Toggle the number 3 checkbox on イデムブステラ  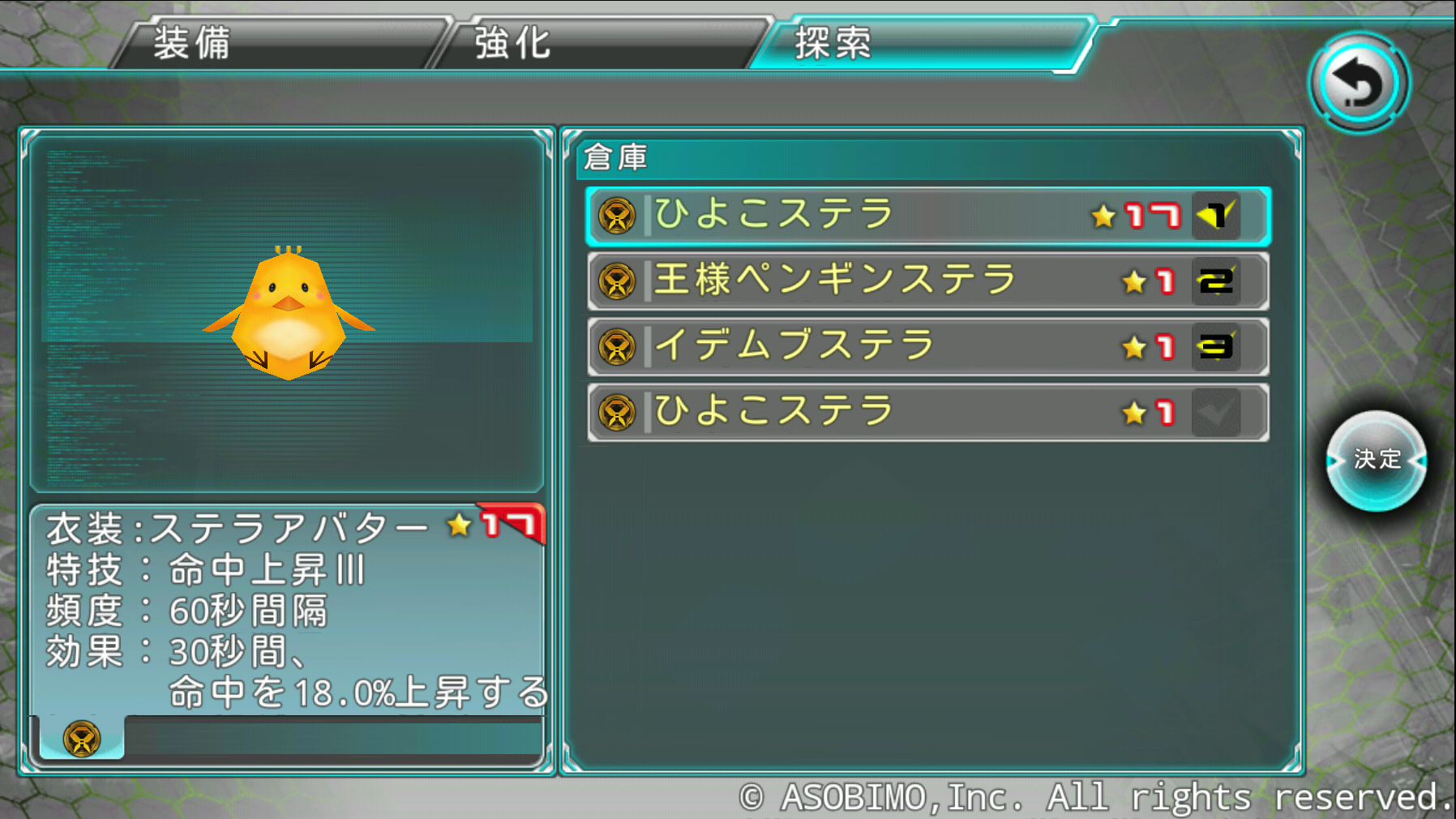point(1216,347)
